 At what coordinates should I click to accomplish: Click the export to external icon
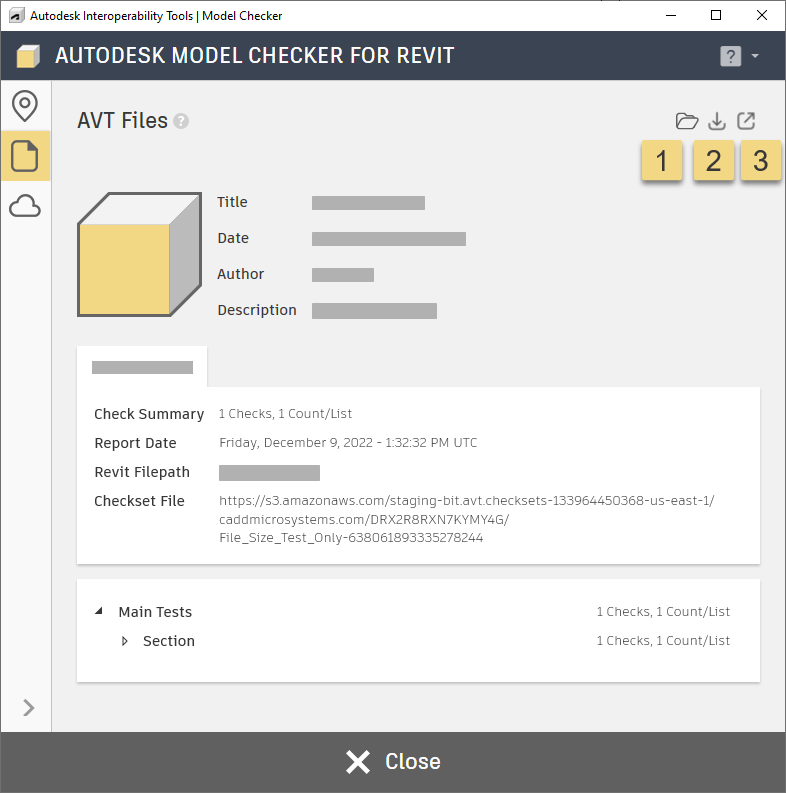point(746,121)
